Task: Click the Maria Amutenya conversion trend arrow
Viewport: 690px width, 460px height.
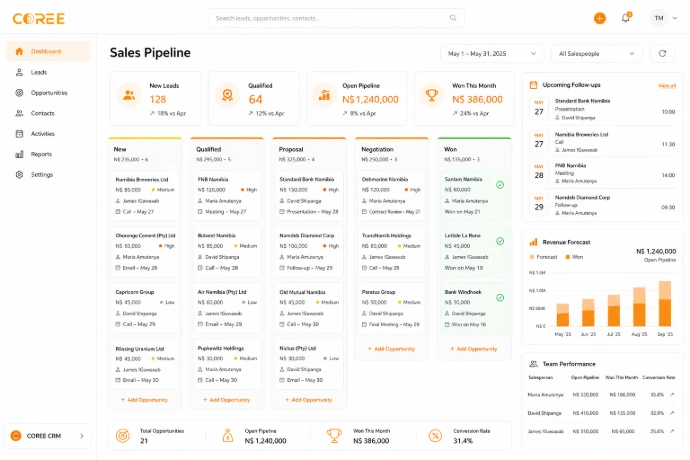Action: coord(672,395)
